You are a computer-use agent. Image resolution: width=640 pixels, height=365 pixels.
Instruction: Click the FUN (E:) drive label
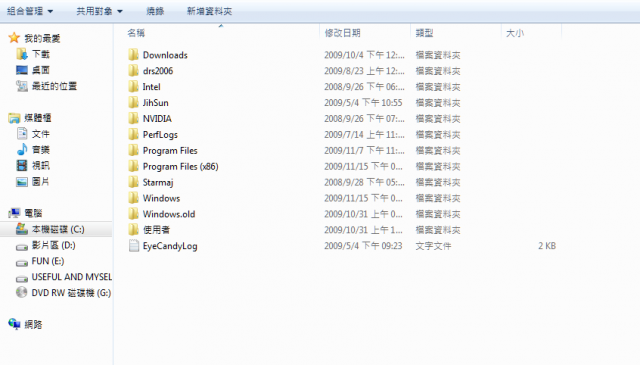[48, 261]
